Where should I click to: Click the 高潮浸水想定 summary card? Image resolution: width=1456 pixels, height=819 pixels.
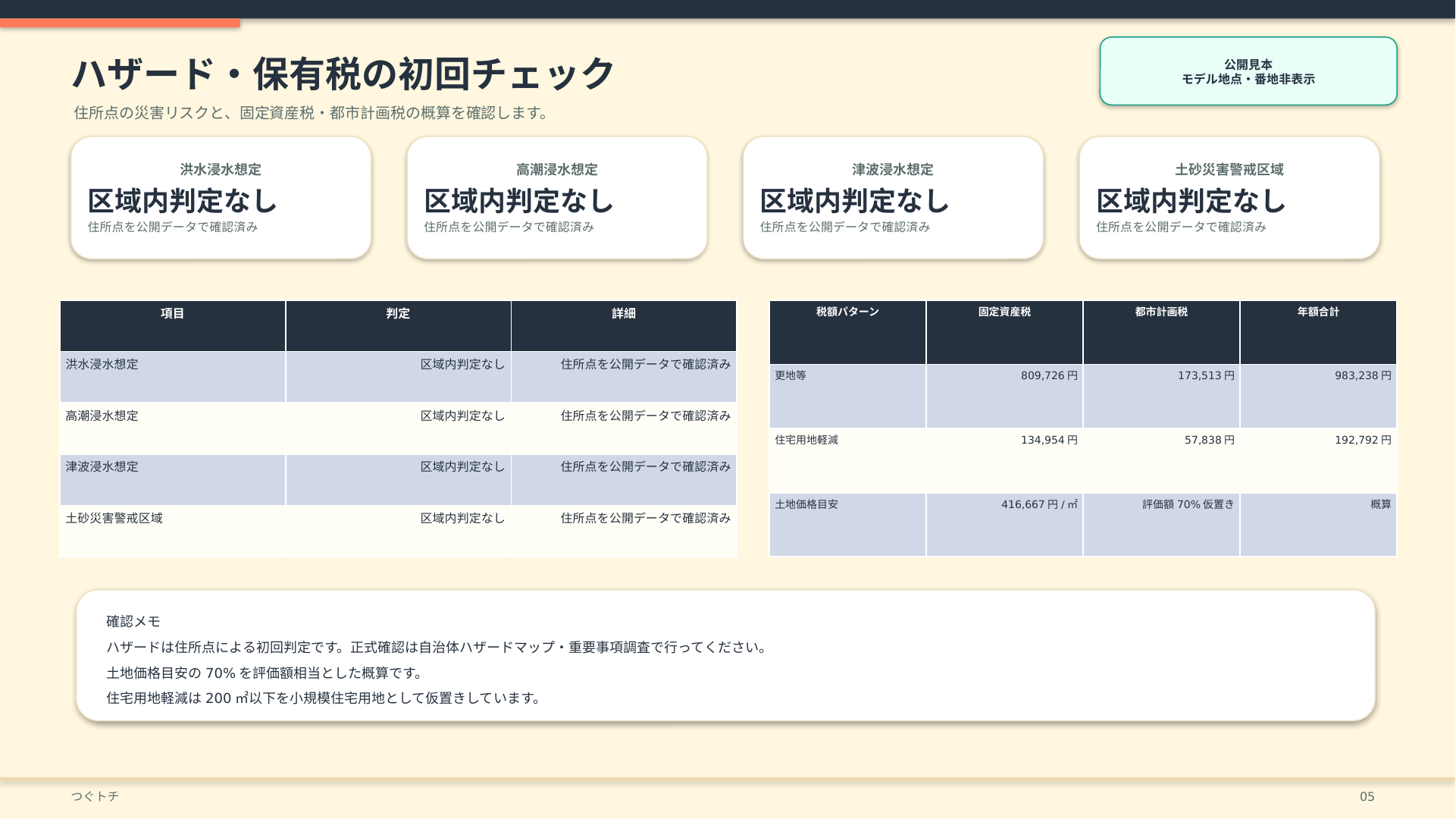tap(557, 198)
